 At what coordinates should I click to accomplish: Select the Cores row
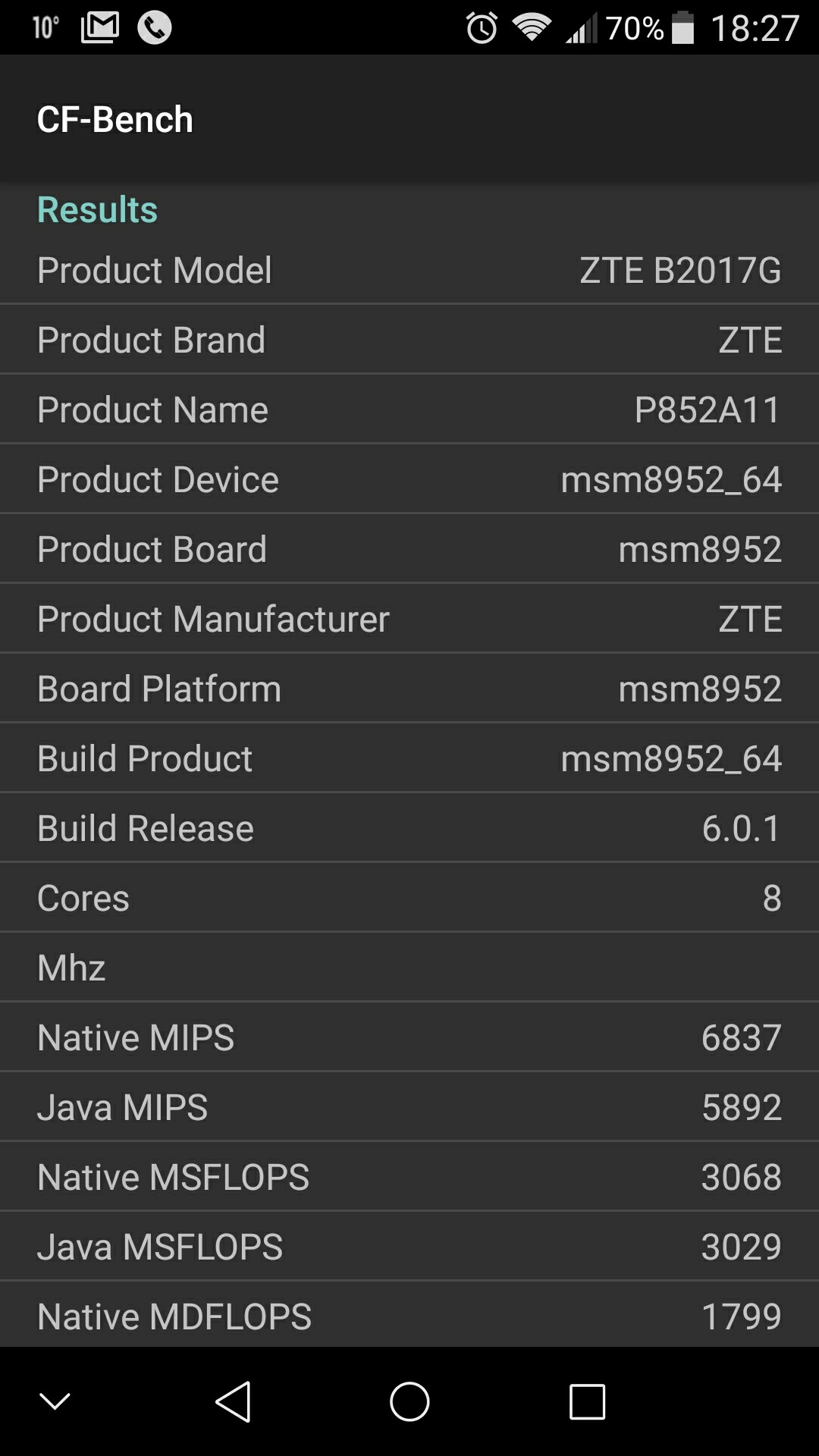tap(409, 898)
